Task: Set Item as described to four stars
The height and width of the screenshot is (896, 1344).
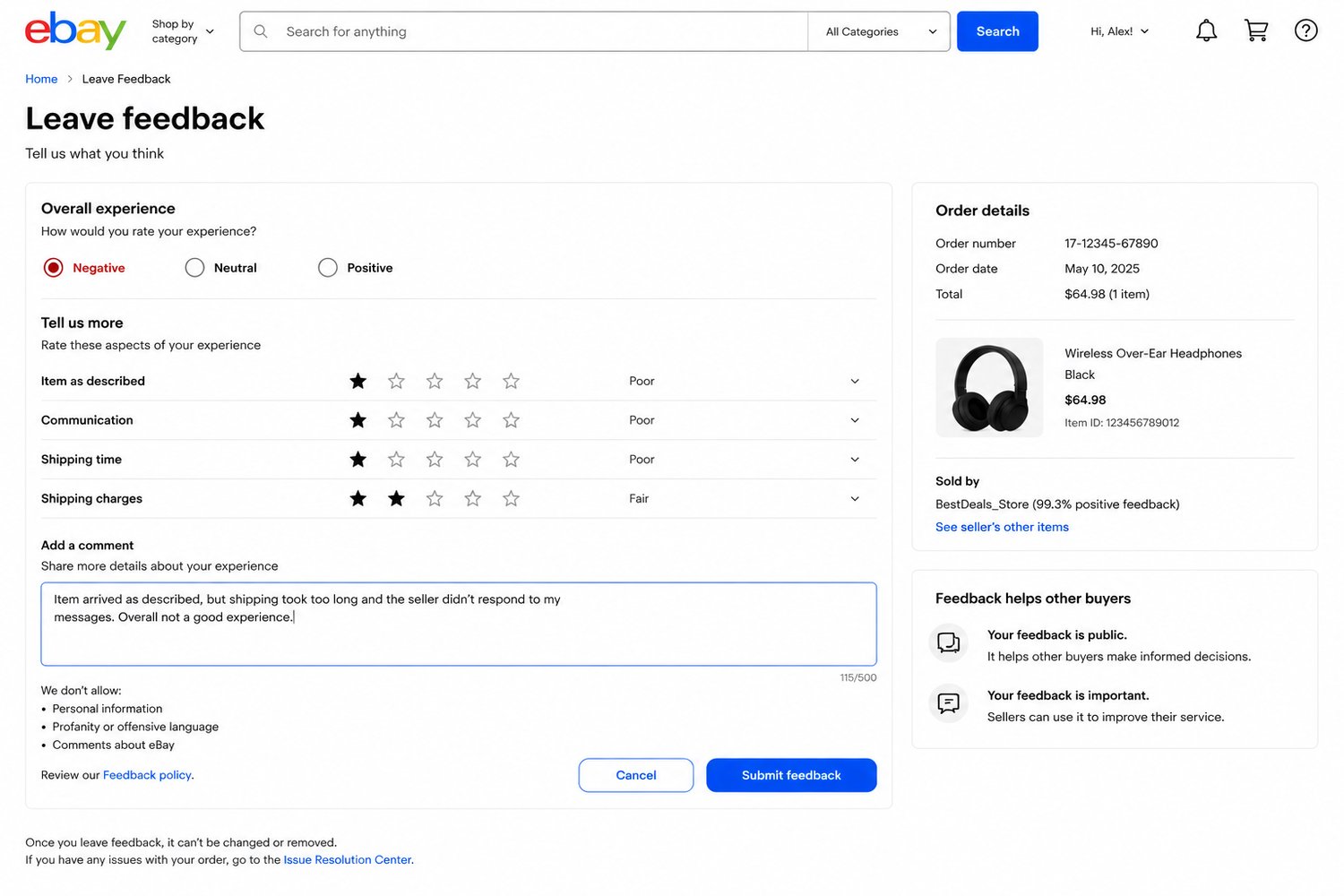Action: (473, 381)
